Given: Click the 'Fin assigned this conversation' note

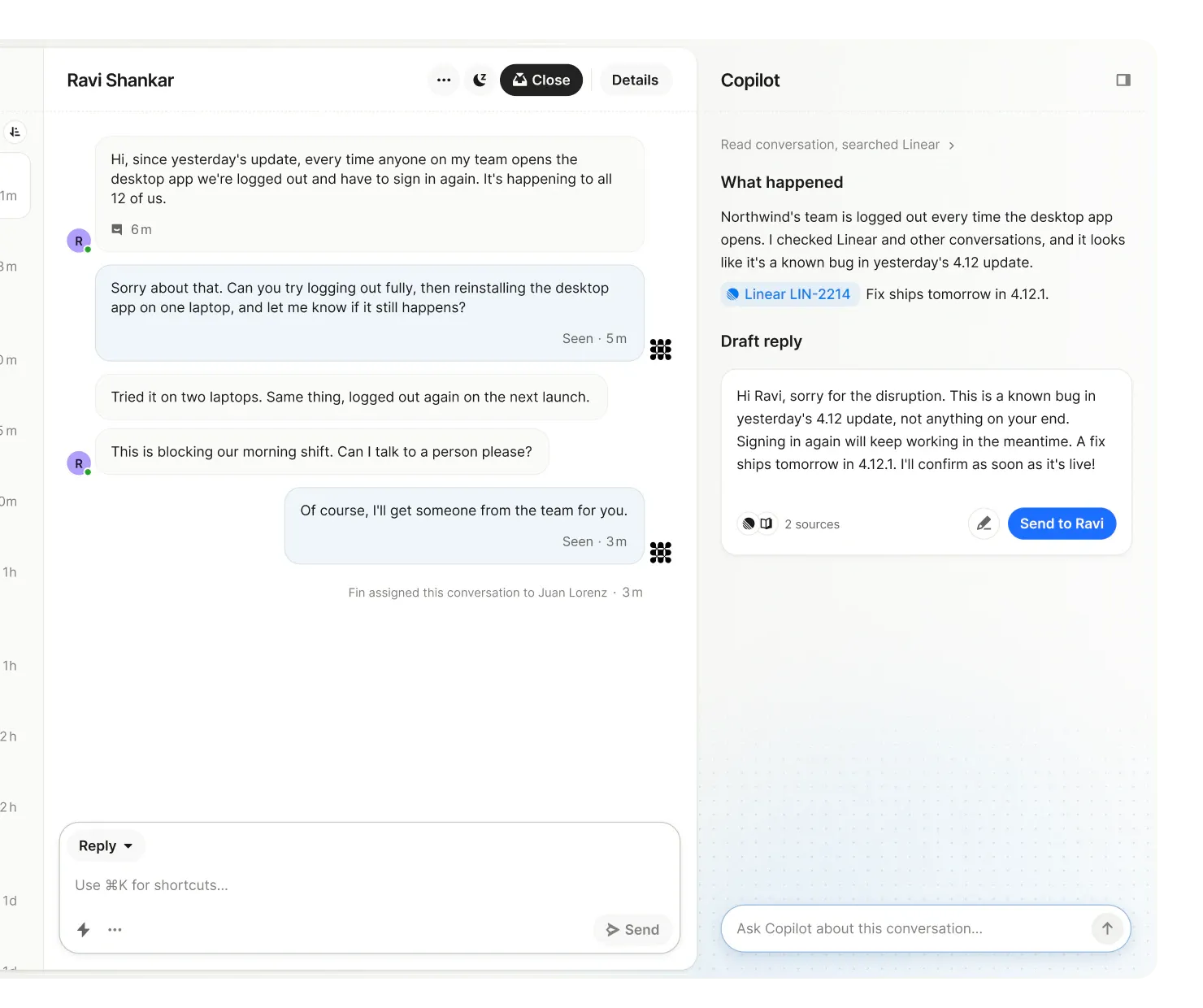Looking at the screenshot, I should 495,593.
